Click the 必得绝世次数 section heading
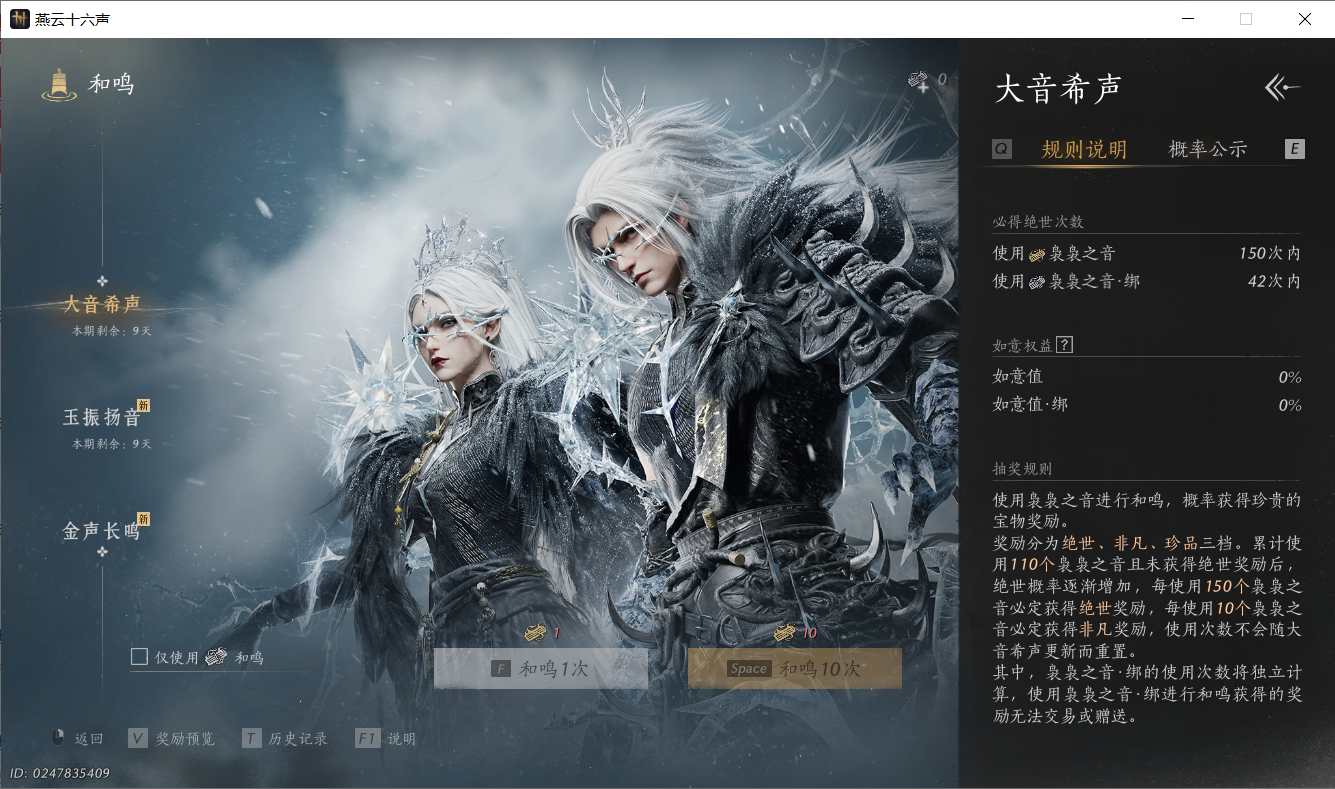Screen dimensions: 1335x789 coord(1038,222)
